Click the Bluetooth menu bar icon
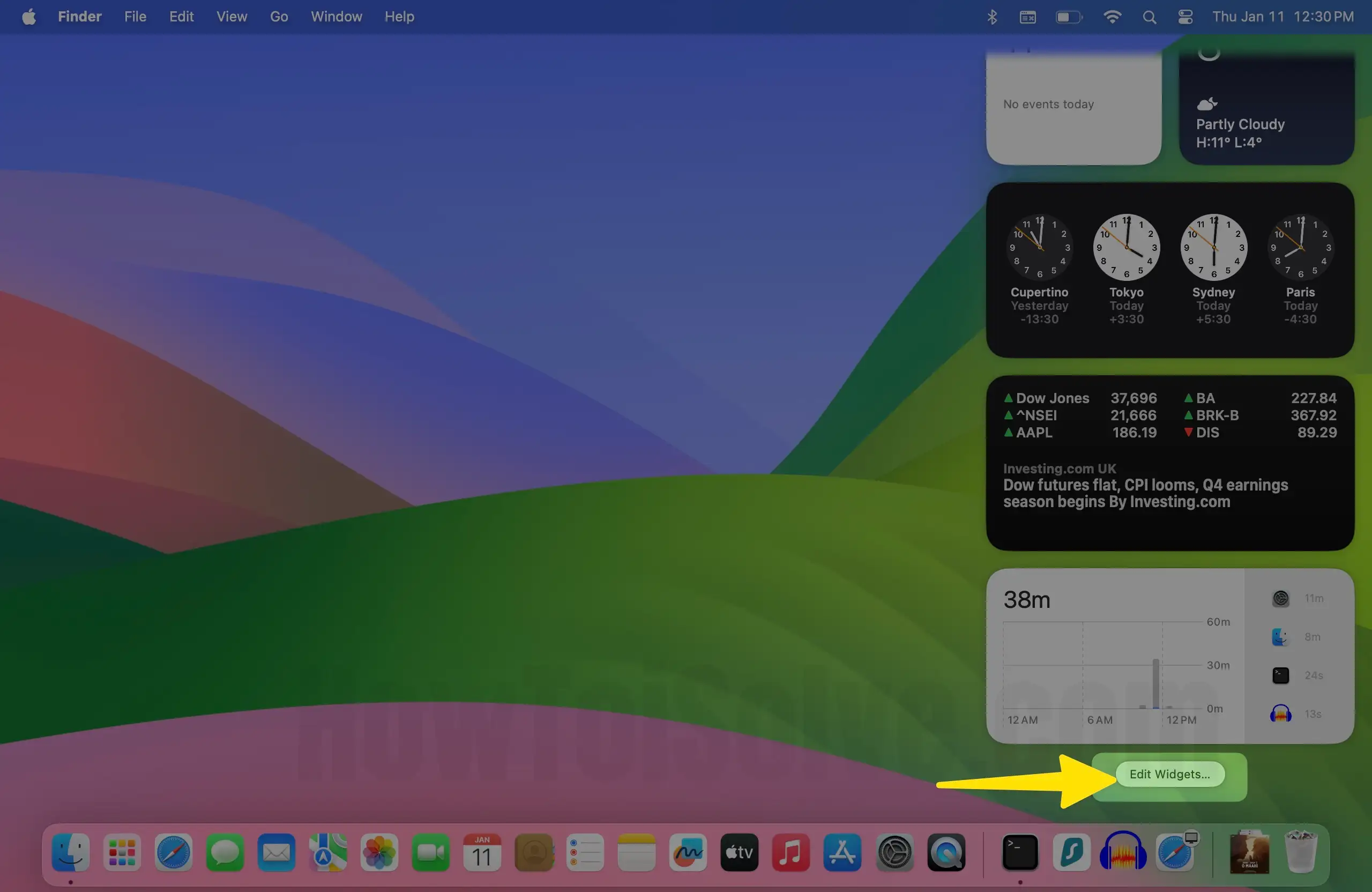Screen dimensions: 1372x892 tap(991, 17)
